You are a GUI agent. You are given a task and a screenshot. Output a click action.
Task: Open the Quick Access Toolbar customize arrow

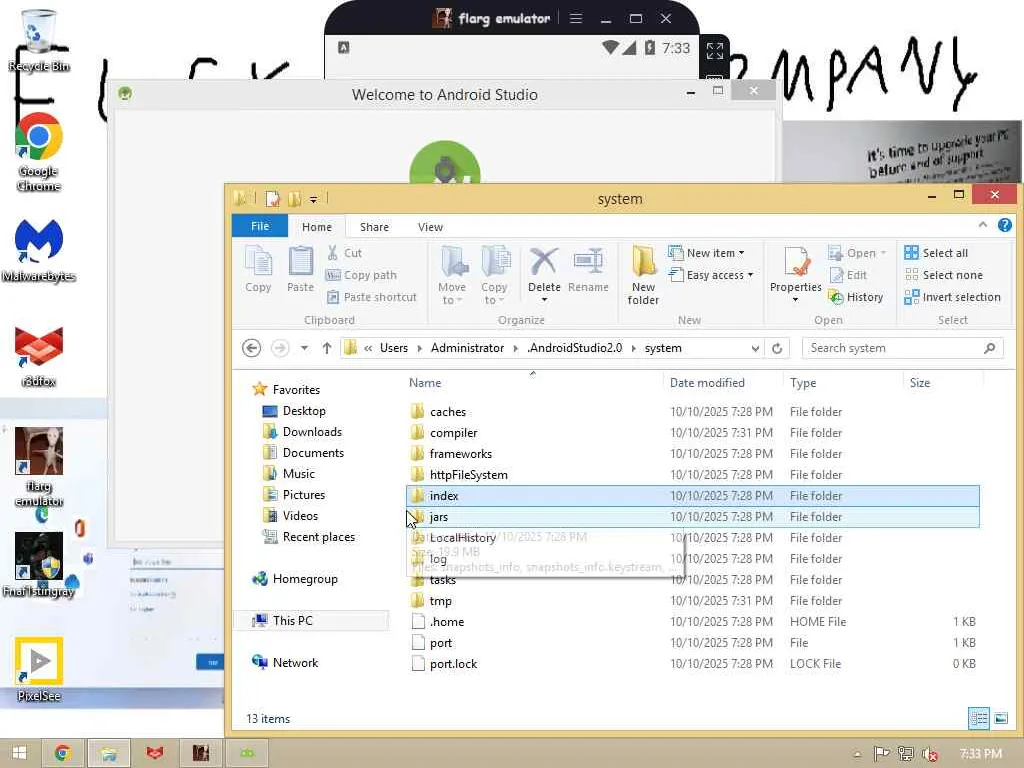313,199
